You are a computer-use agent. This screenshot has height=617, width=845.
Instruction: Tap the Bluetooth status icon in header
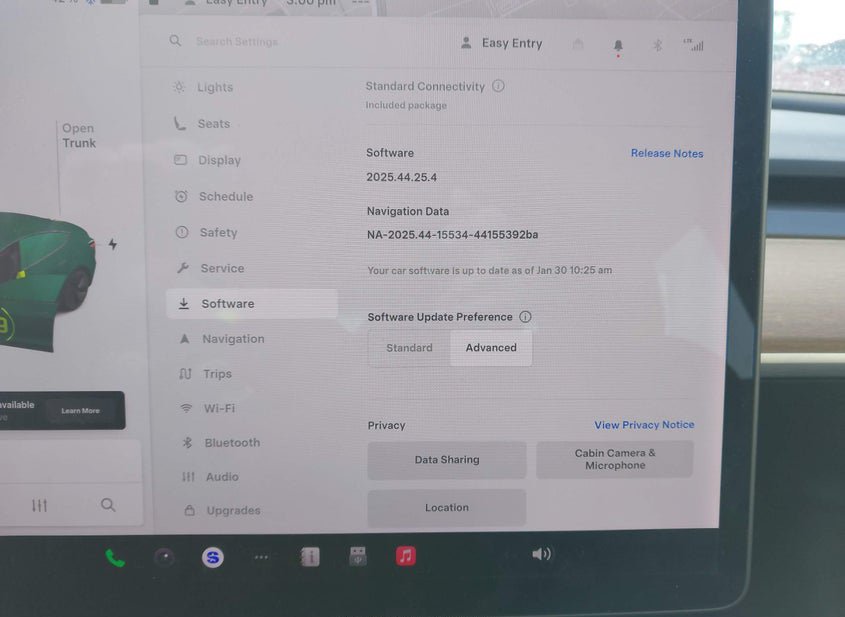click(657, 45)
